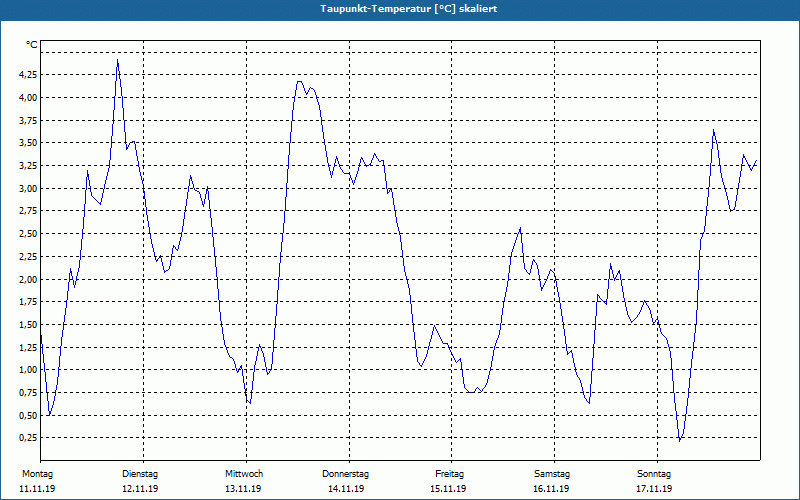Click the Mittwoch day label

[244, 474]
